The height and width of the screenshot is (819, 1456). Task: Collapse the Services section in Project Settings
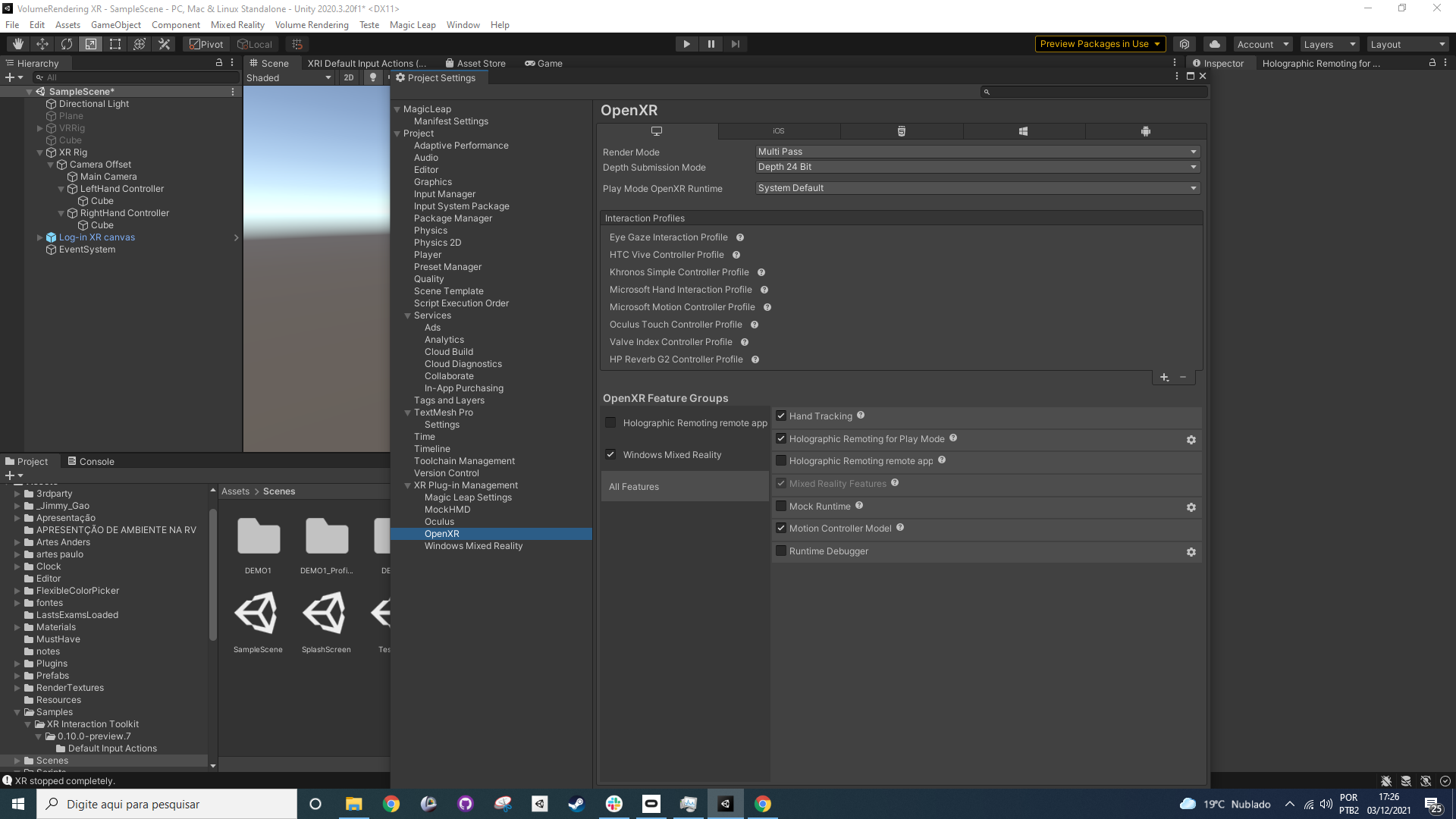point(408,315)
